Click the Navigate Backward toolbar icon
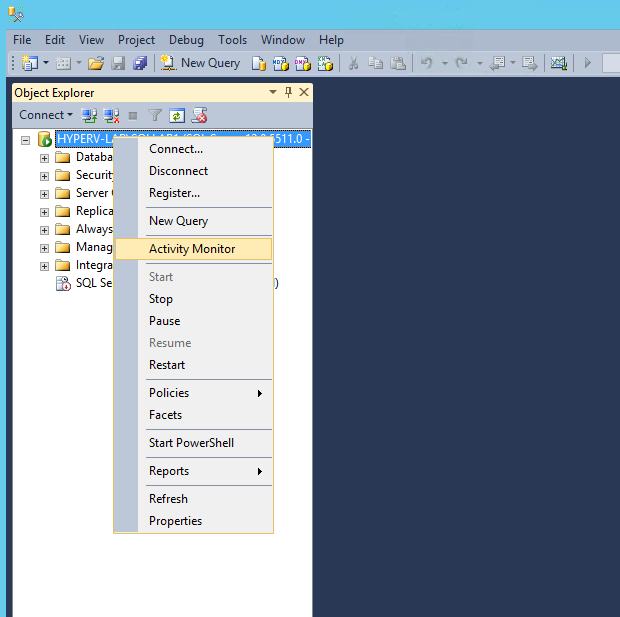The height and width of the screenshot is (617, 620). click(x=497, y=63)
